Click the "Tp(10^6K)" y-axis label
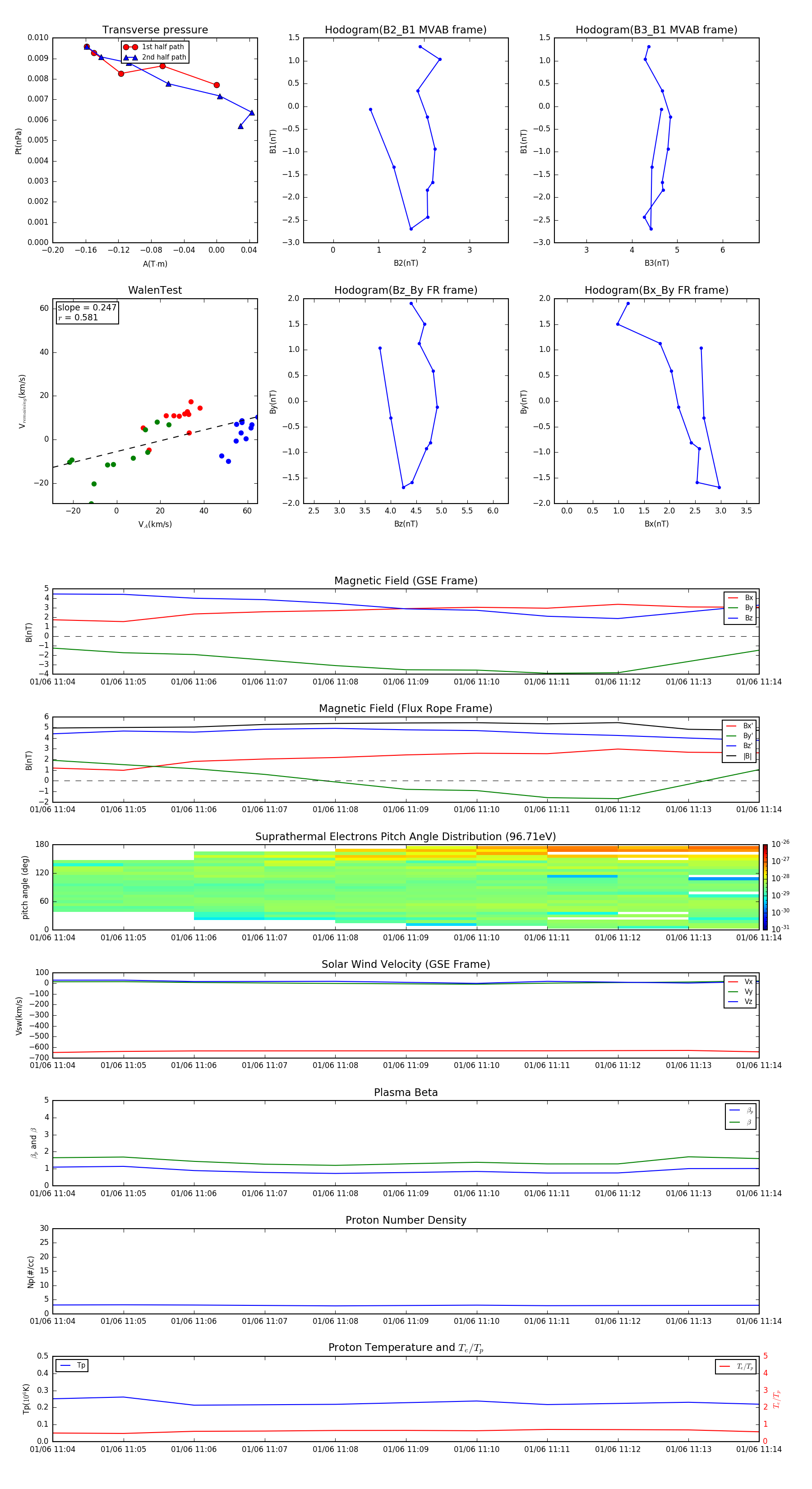This screenshot has width=812, height=1489. coord(26,1399)
